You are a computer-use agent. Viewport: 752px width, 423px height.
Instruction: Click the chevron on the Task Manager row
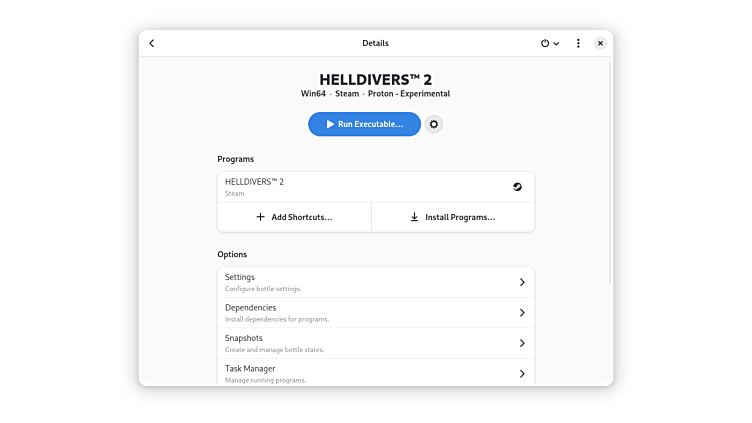pyautogui.click(x=522, y=373)
